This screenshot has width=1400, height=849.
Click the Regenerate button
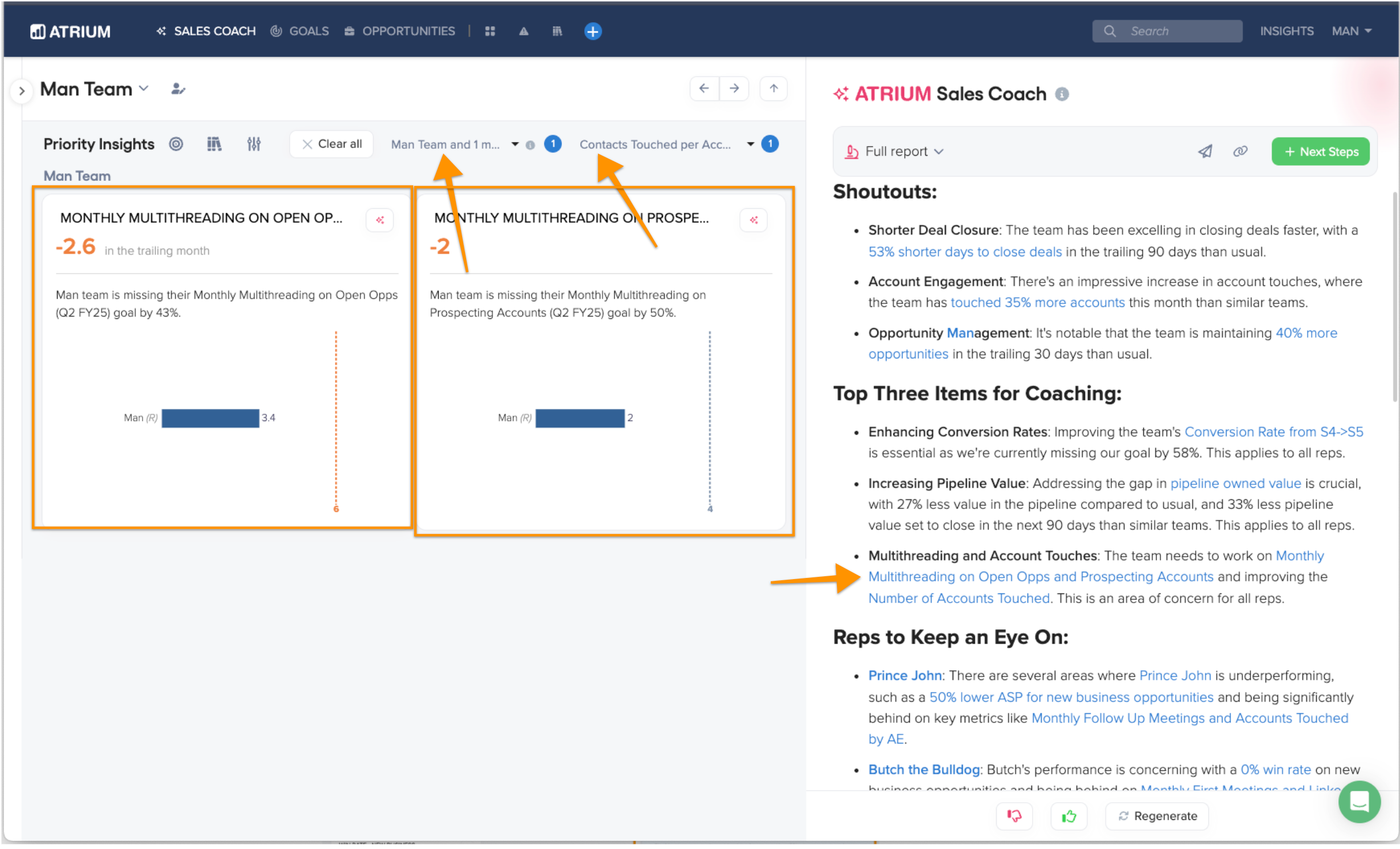pyautogui.click(x=1156, y=815)
